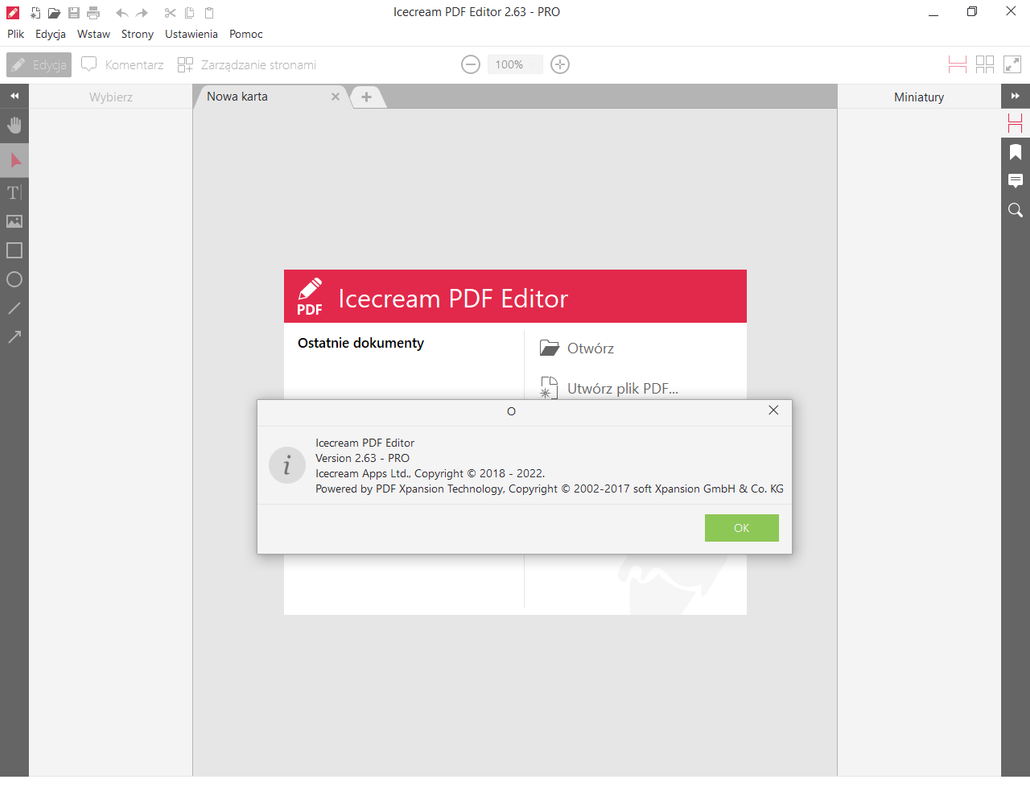This screenshot has width=1030, height=800.
Task: Click the open folder icon in title bar
Action: (55, 12)
